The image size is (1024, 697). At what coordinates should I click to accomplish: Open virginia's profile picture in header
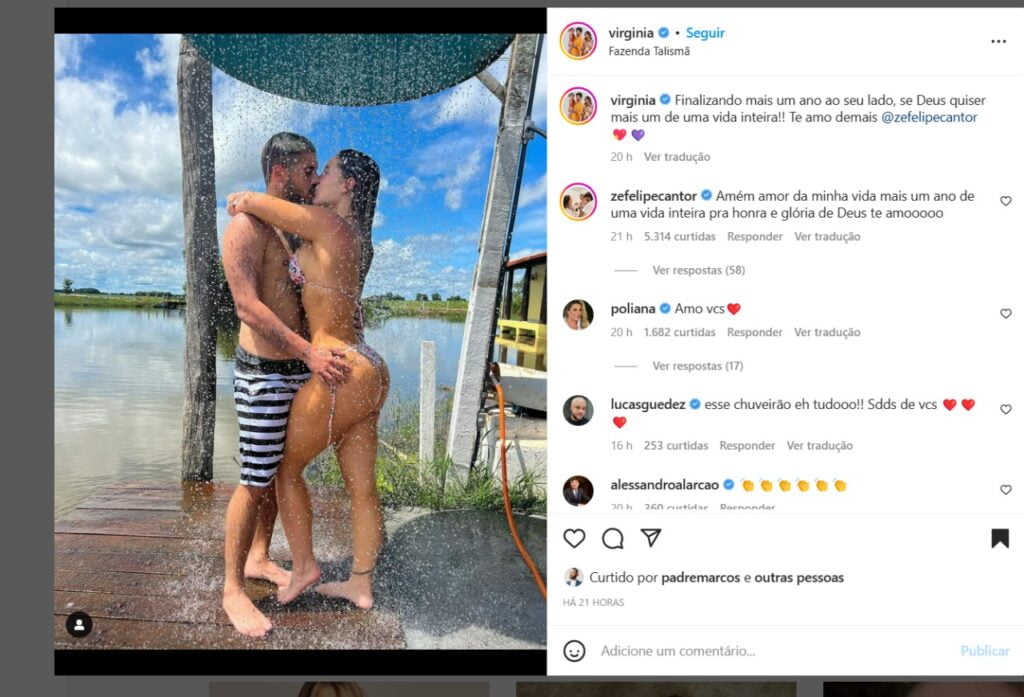click(x=578, y=41)
